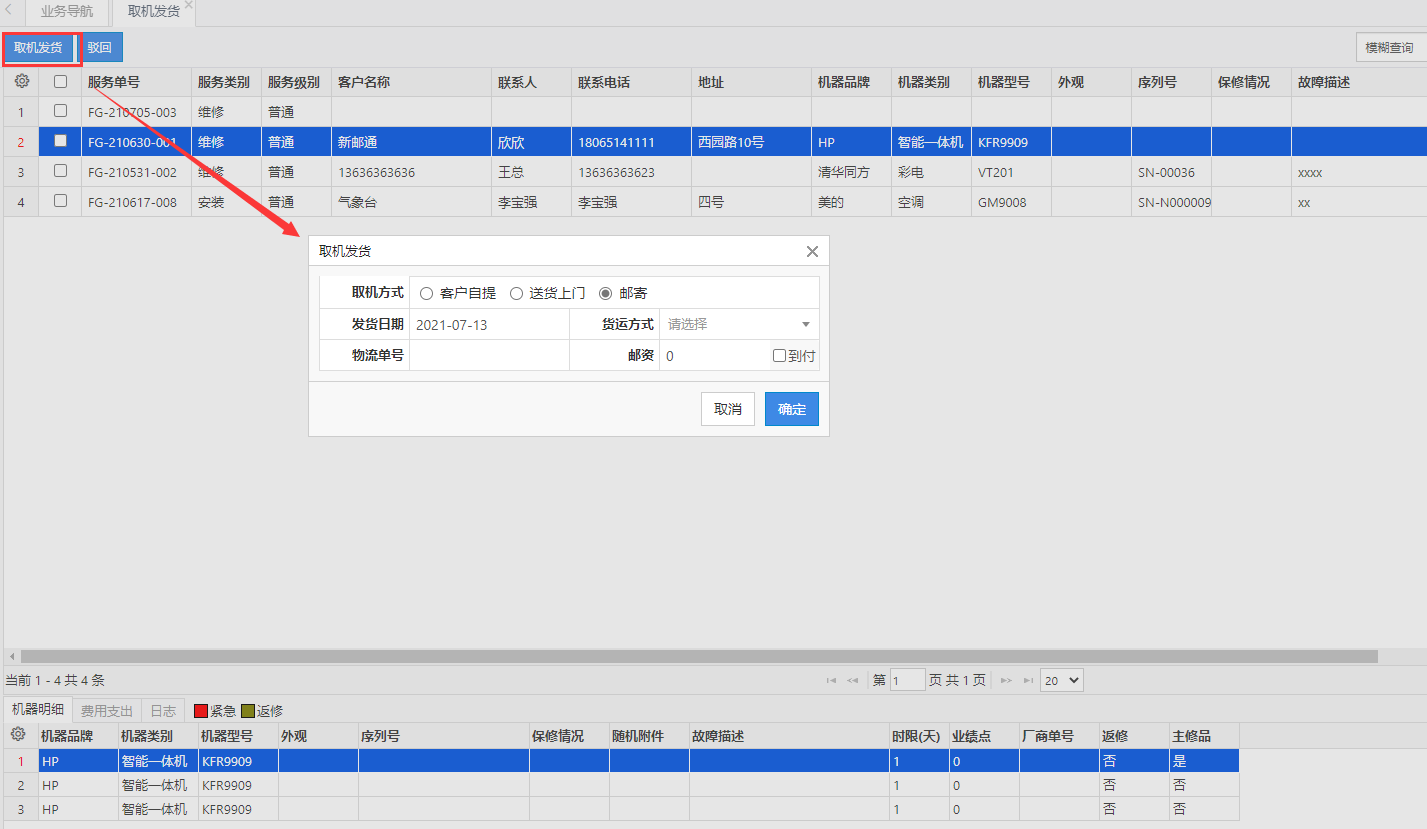Select the row FG-210705-003

click(x=715, y=112)
